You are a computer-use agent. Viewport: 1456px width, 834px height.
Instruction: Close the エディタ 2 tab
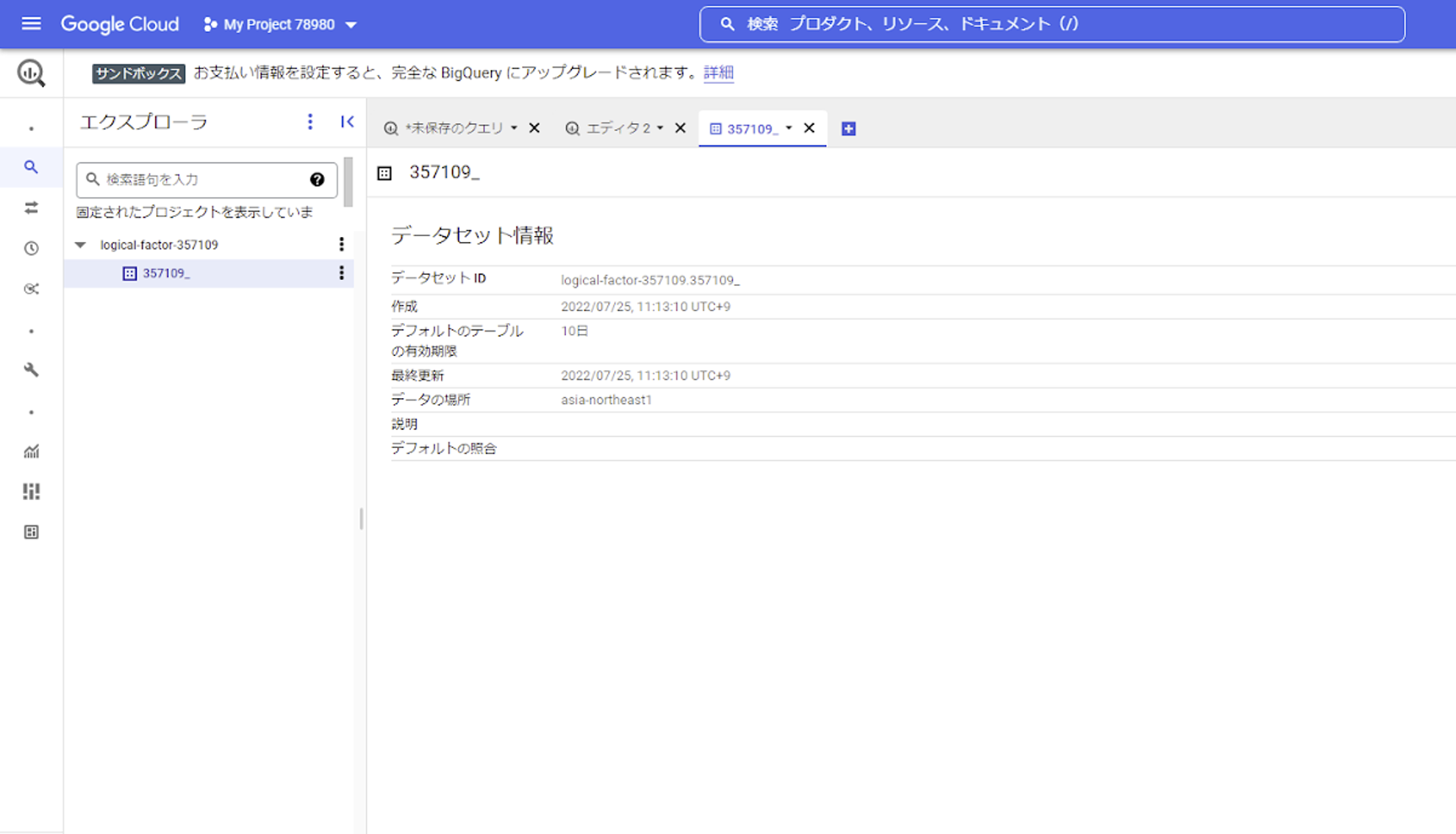click(x=680, y=128)
